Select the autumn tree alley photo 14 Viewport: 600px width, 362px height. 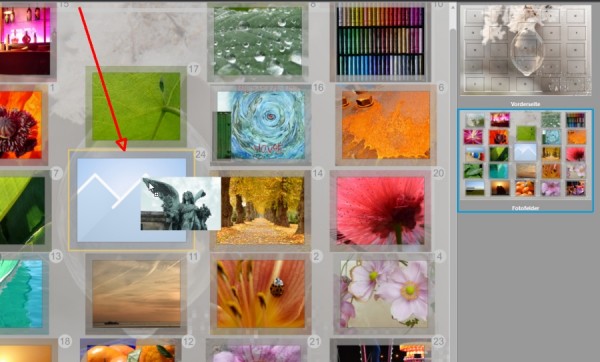pos(261,210)
